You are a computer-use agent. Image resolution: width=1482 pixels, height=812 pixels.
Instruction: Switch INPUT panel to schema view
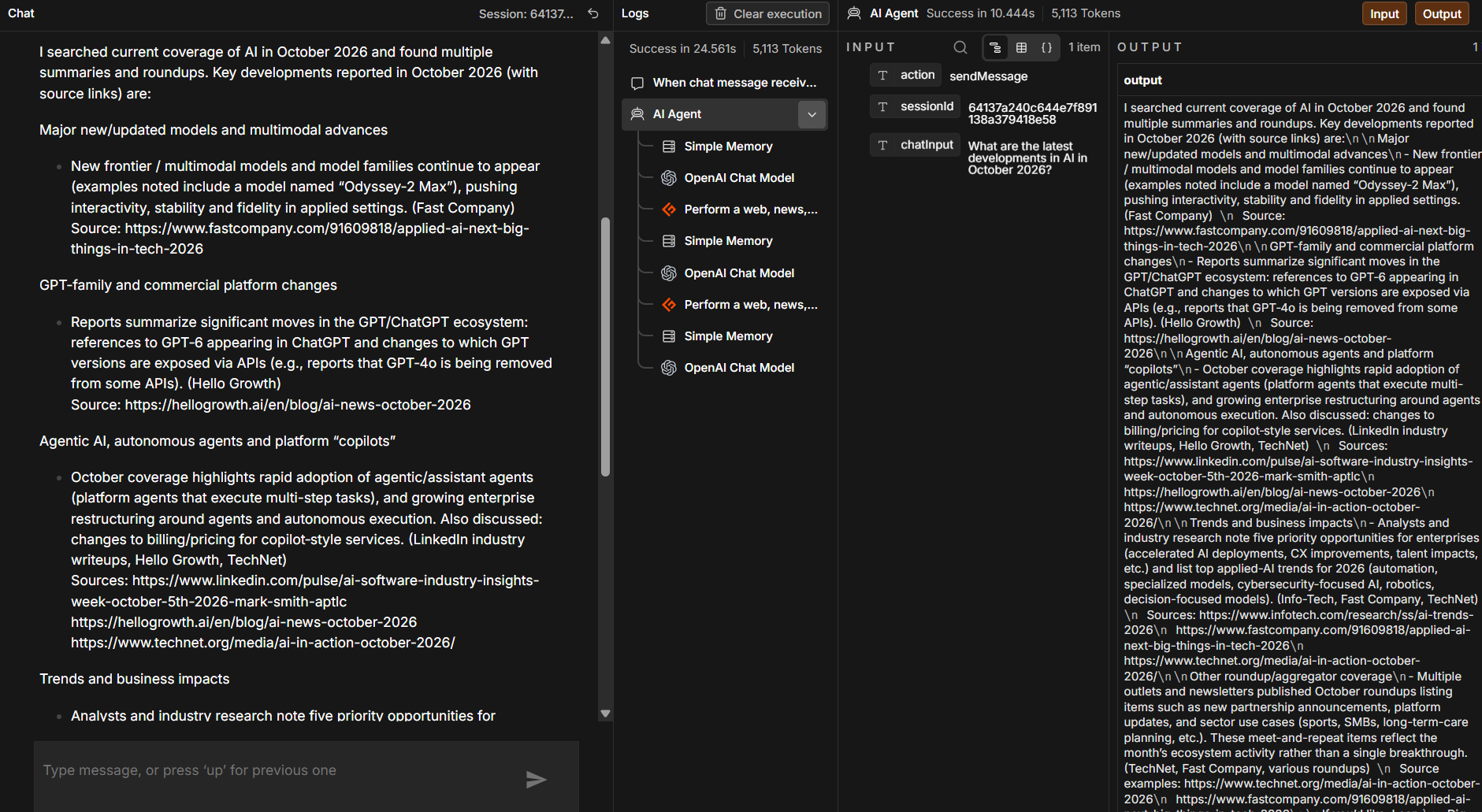pyautogui.click(x=996, y=47)
